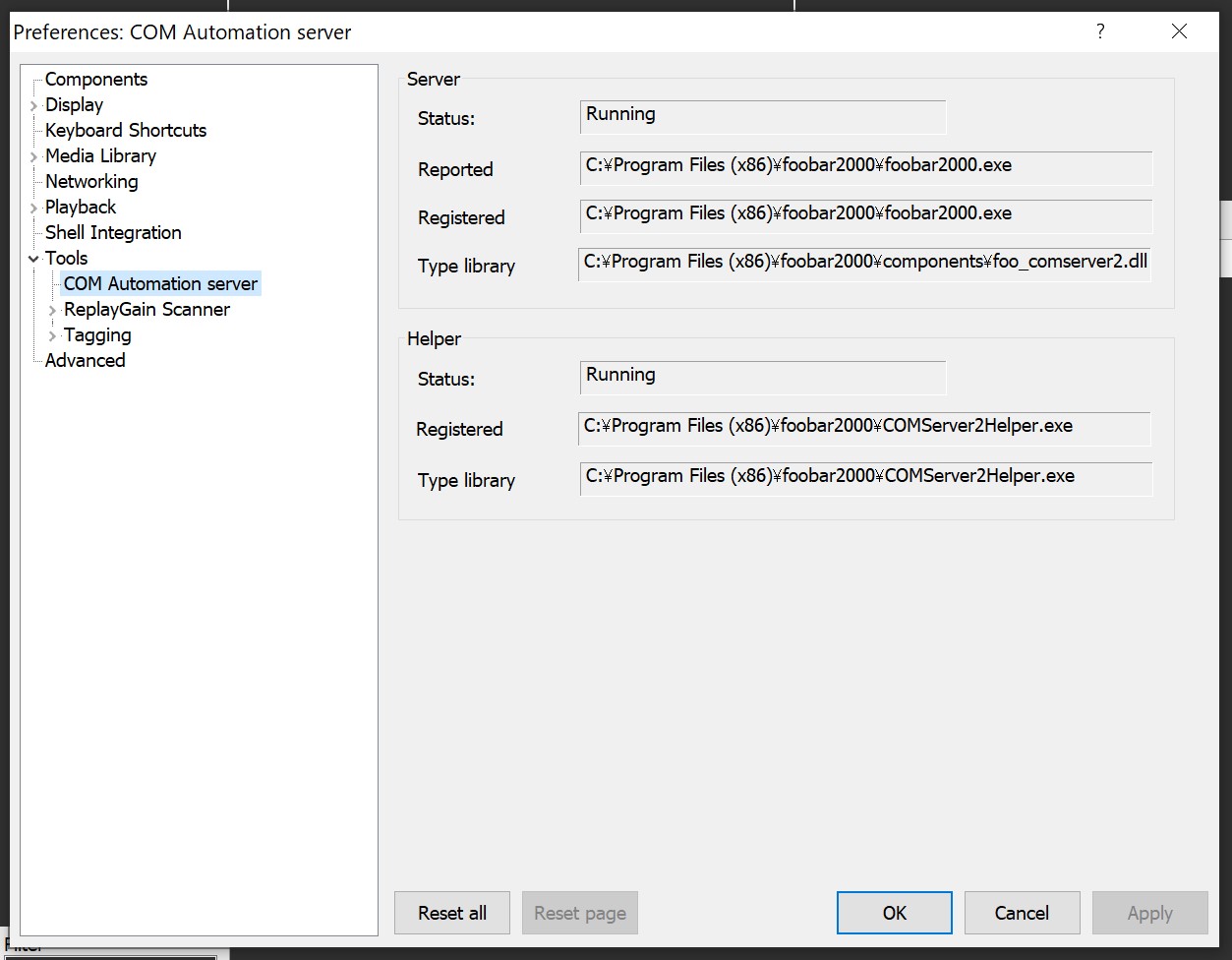Image resolution: width=1232 pixels, height=960 pixels.
Task: Select the Advanced preferences page
Action: [86, 361]
